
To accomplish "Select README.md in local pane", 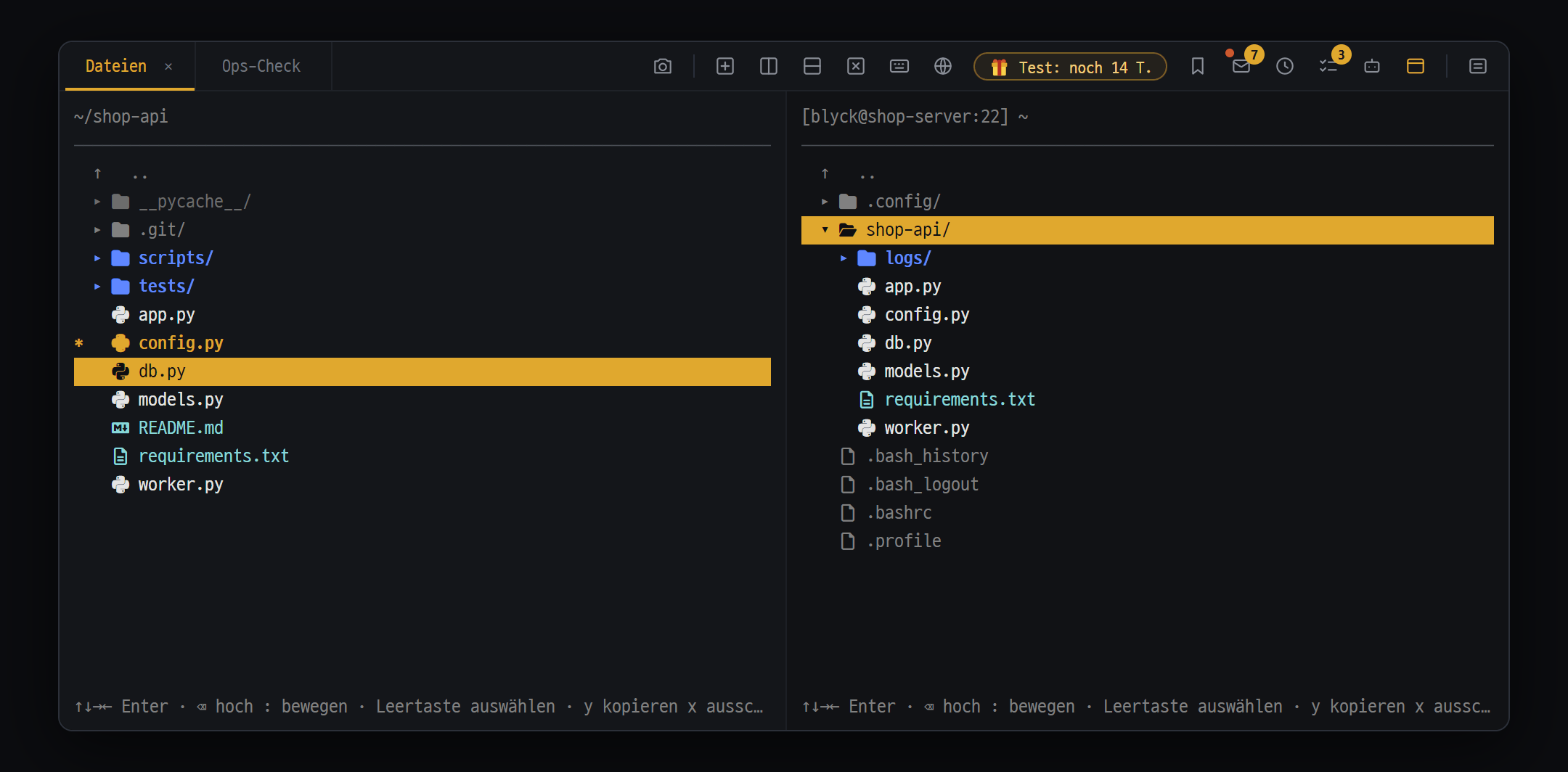I will coord(422,428).
